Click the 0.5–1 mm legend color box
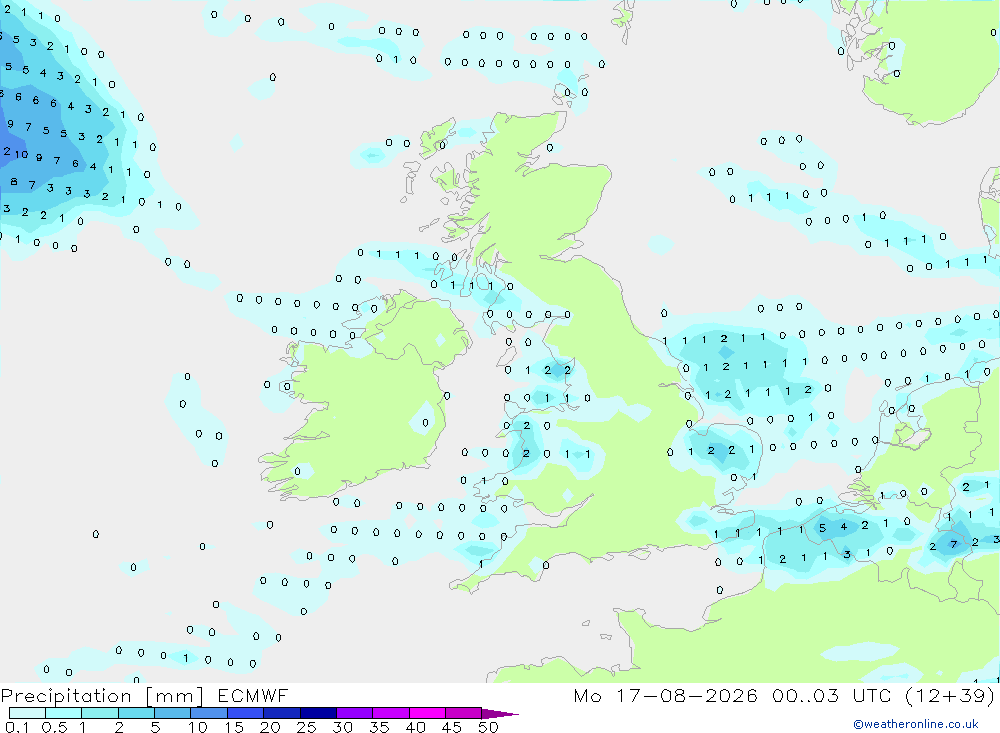 point(64,713)
